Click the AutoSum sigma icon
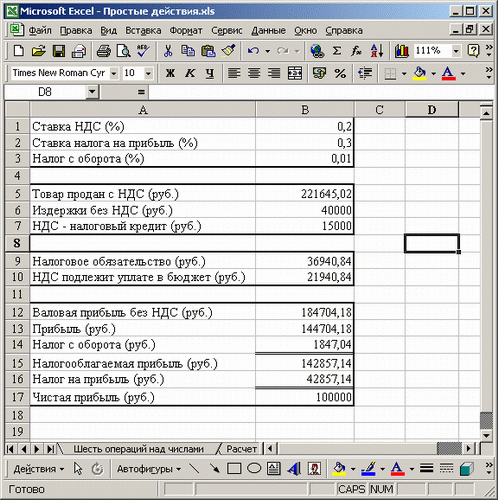The width and height of the screenshot is (498, 500). (x=337, y=51)
